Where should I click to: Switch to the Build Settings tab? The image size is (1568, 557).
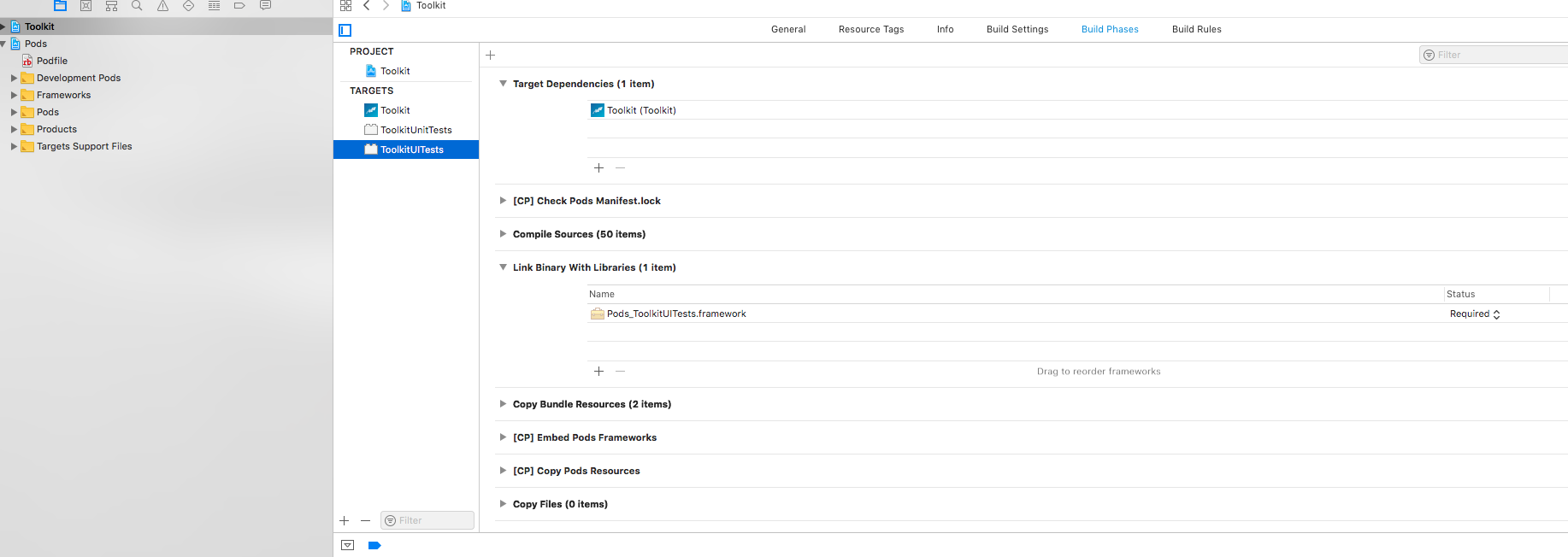pyautogui.click(x=1017, y=29)
